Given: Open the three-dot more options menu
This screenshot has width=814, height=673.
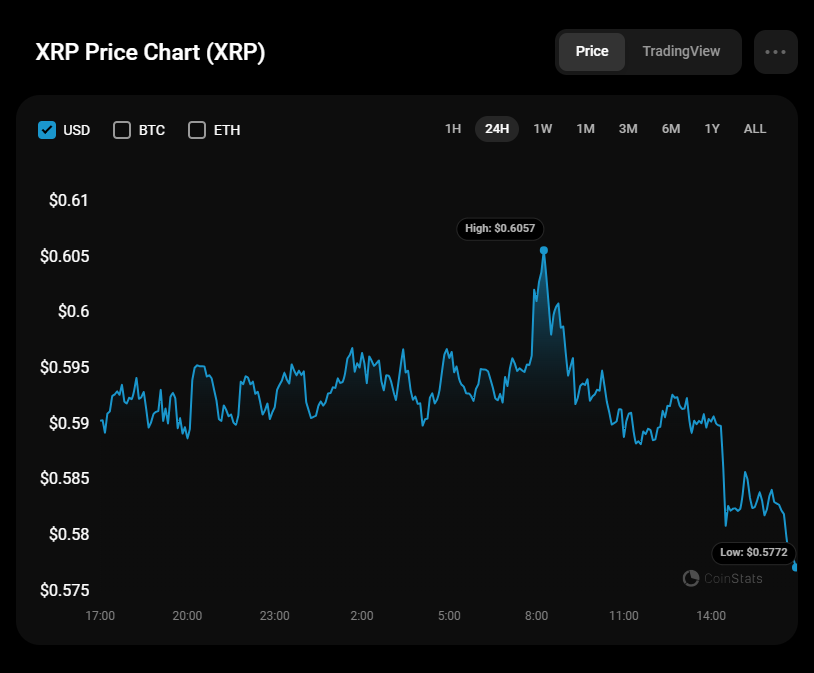Looking at the screenshot, I should coord(775,52).
